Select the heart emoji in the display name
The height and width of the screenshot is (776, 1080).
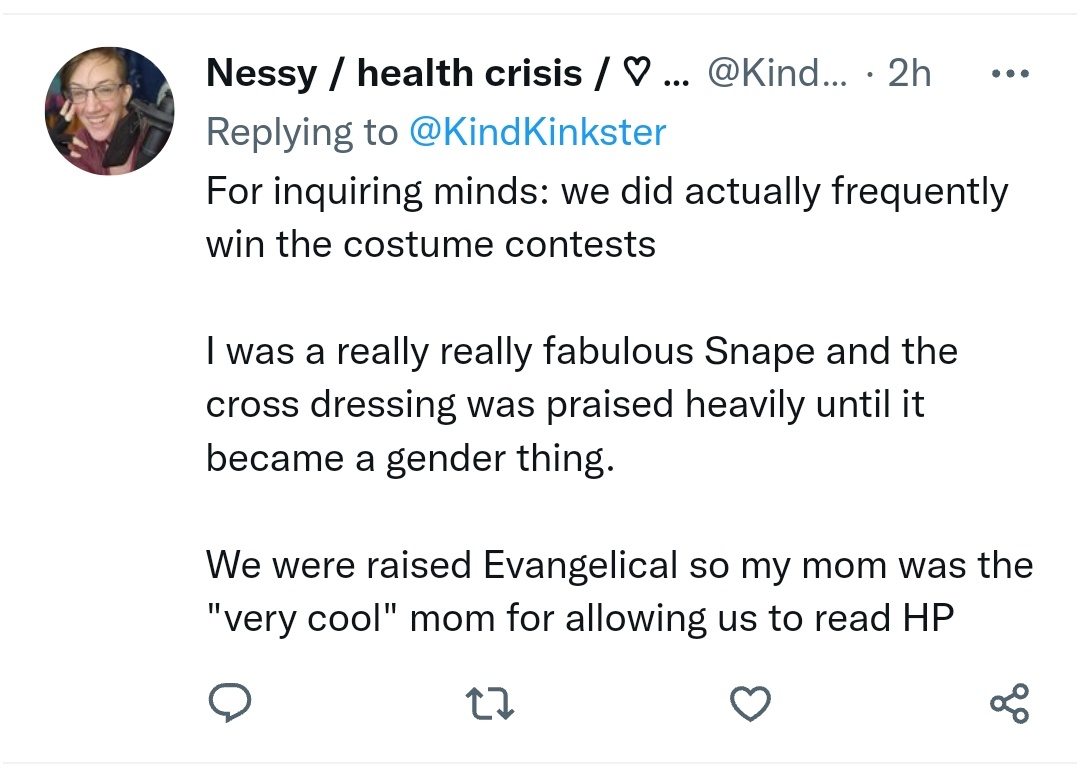[x=636, y=72]
